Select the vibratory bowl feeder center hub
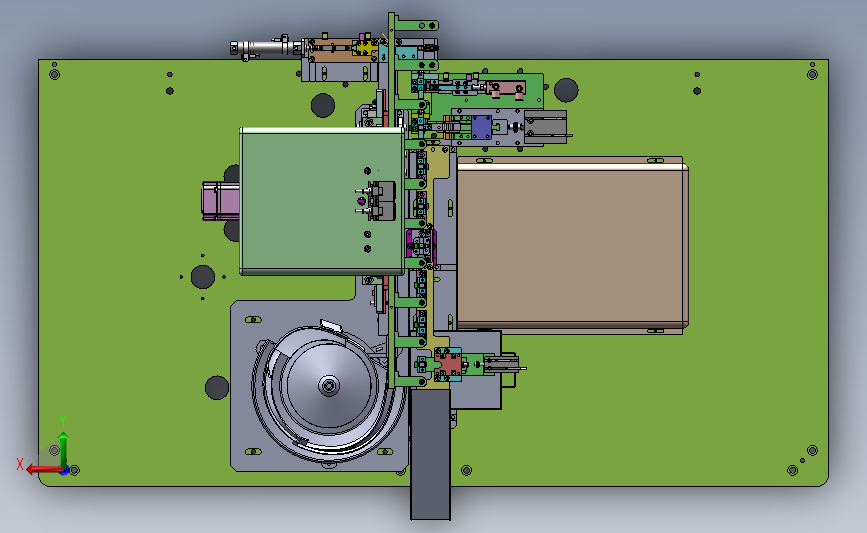 click(329, 385)
